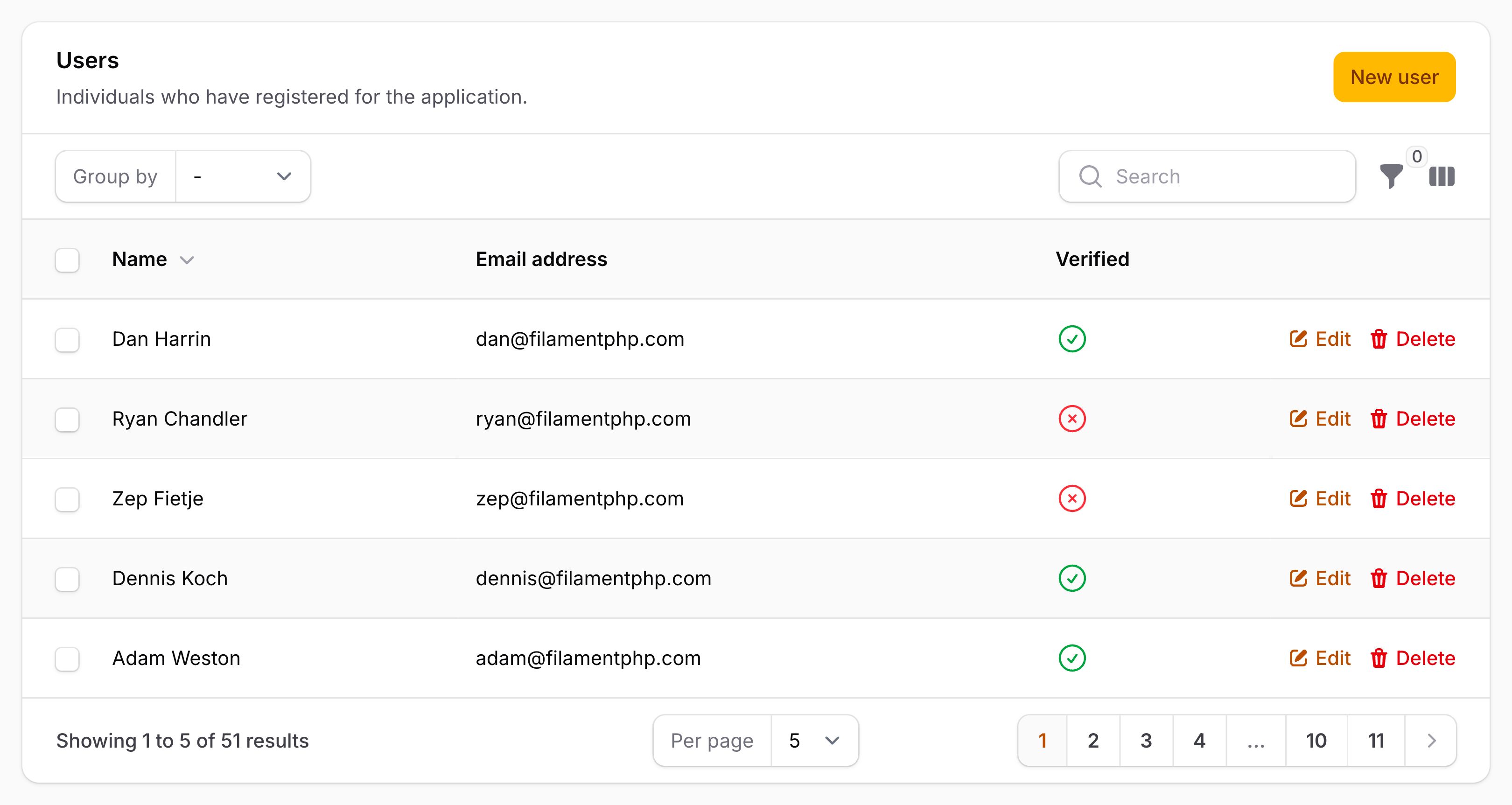Go to page 3
Viewport: 1512px width, 805px height.
[1146, 741]
